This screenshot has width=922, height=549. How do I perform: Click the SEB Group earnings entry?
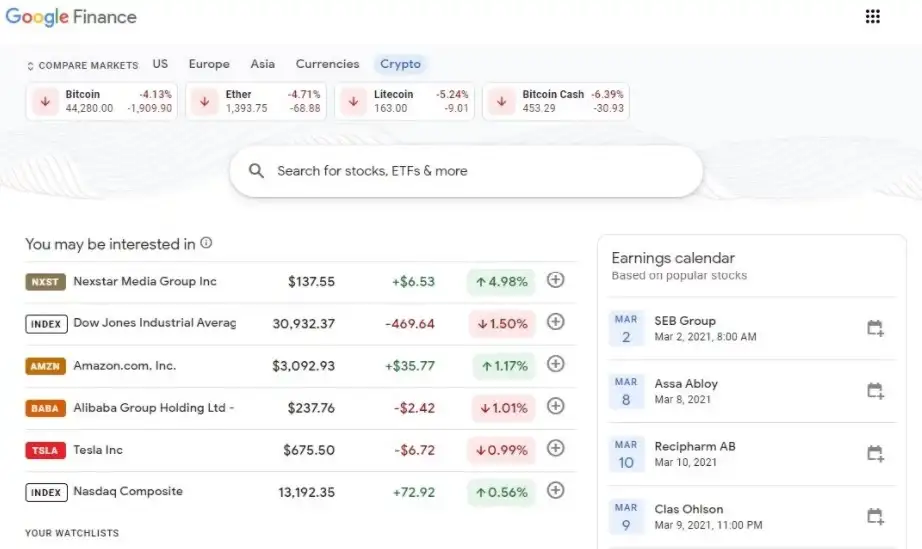(x=751, y=329)
